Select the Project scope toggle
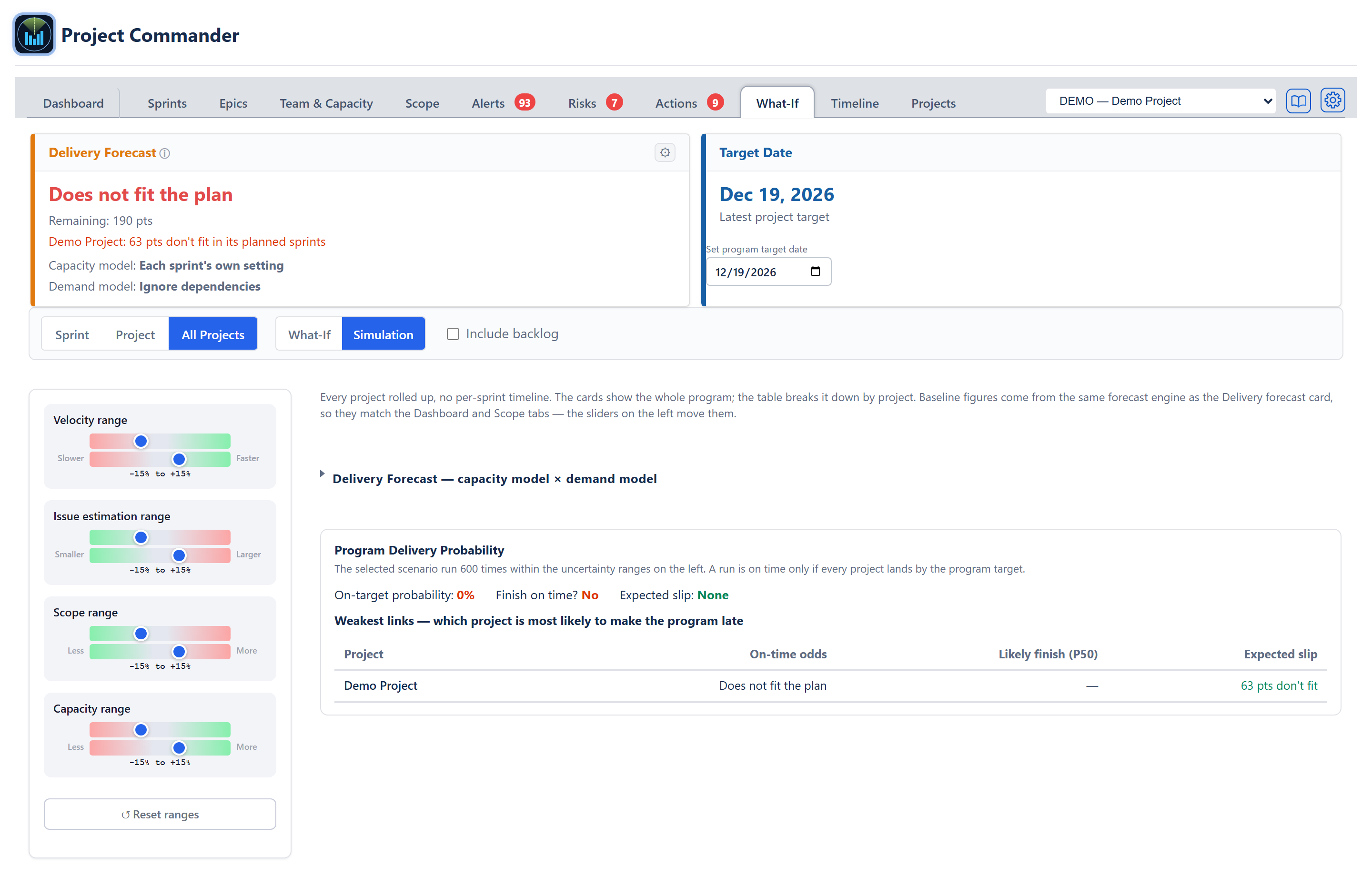The image size is (1372, 887). pyautogui.click(x=135, y=334)
